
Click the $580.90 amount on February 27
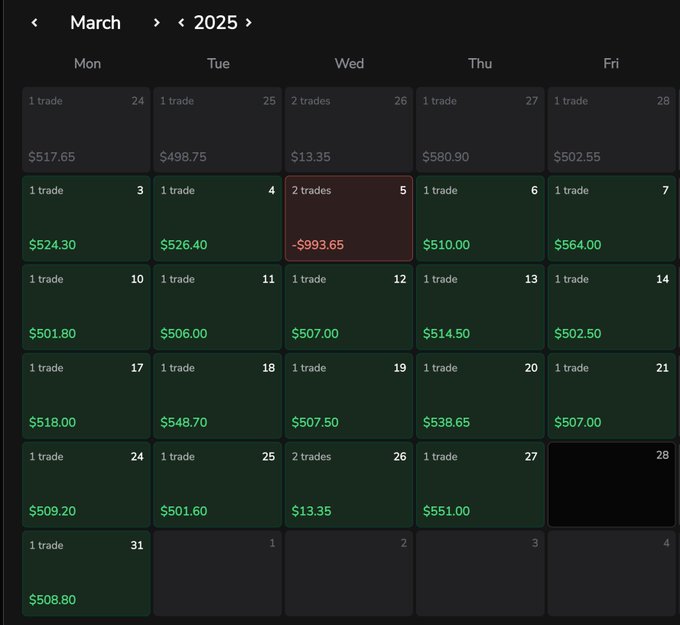(x=446, y=157)
